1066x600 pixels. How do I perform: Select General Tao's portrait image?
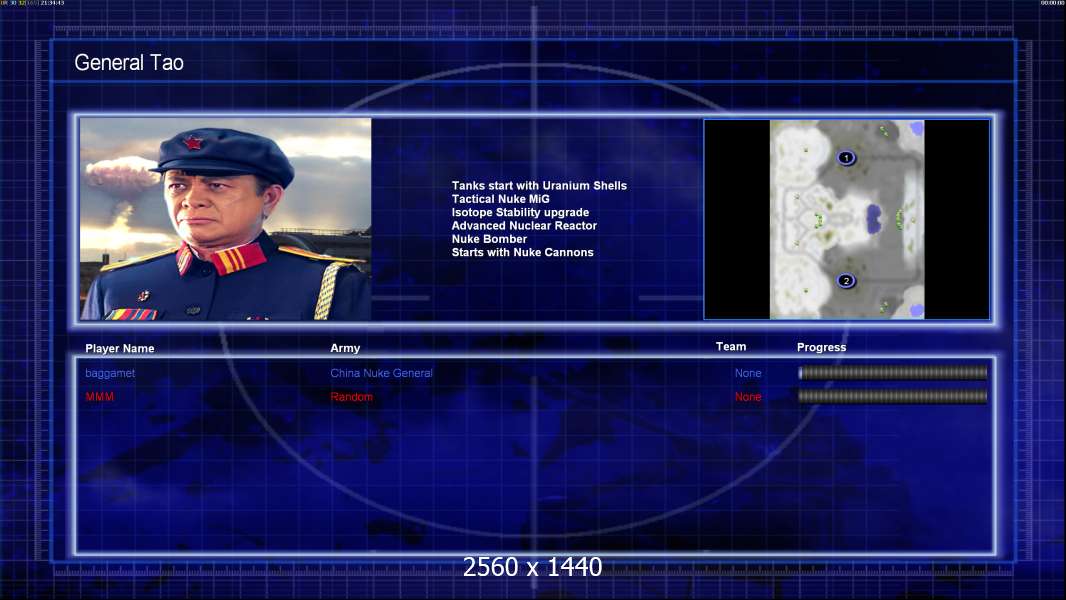(x=226, y=219)
